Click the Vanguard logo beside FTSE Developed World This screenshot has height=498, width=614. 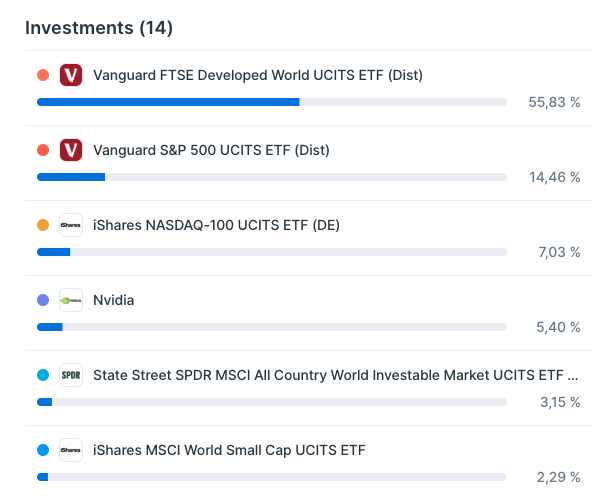coord(71,75)
